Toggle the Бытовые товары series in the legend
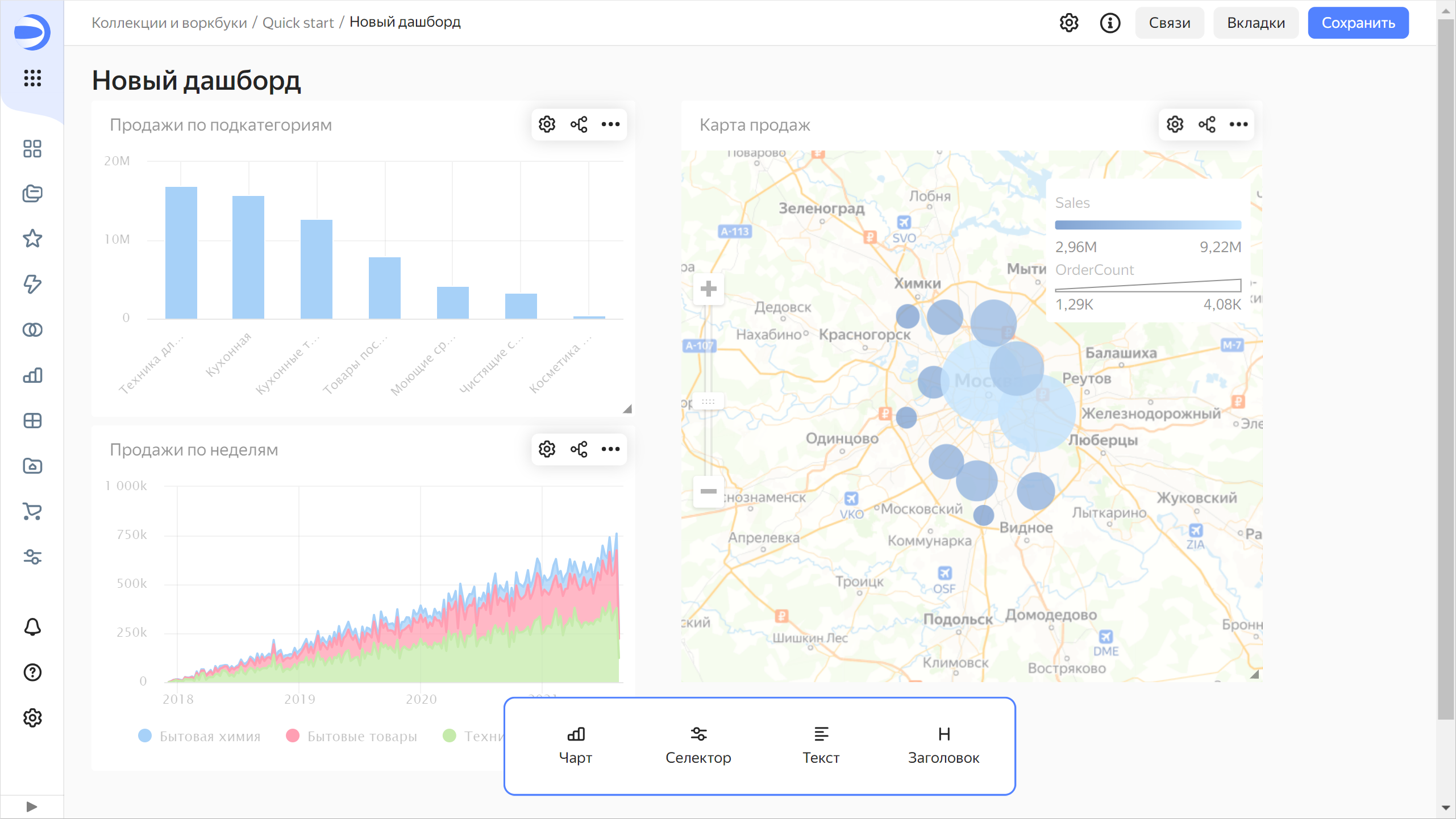Viewport: 1456px width, 819px height. pos(351,736)
